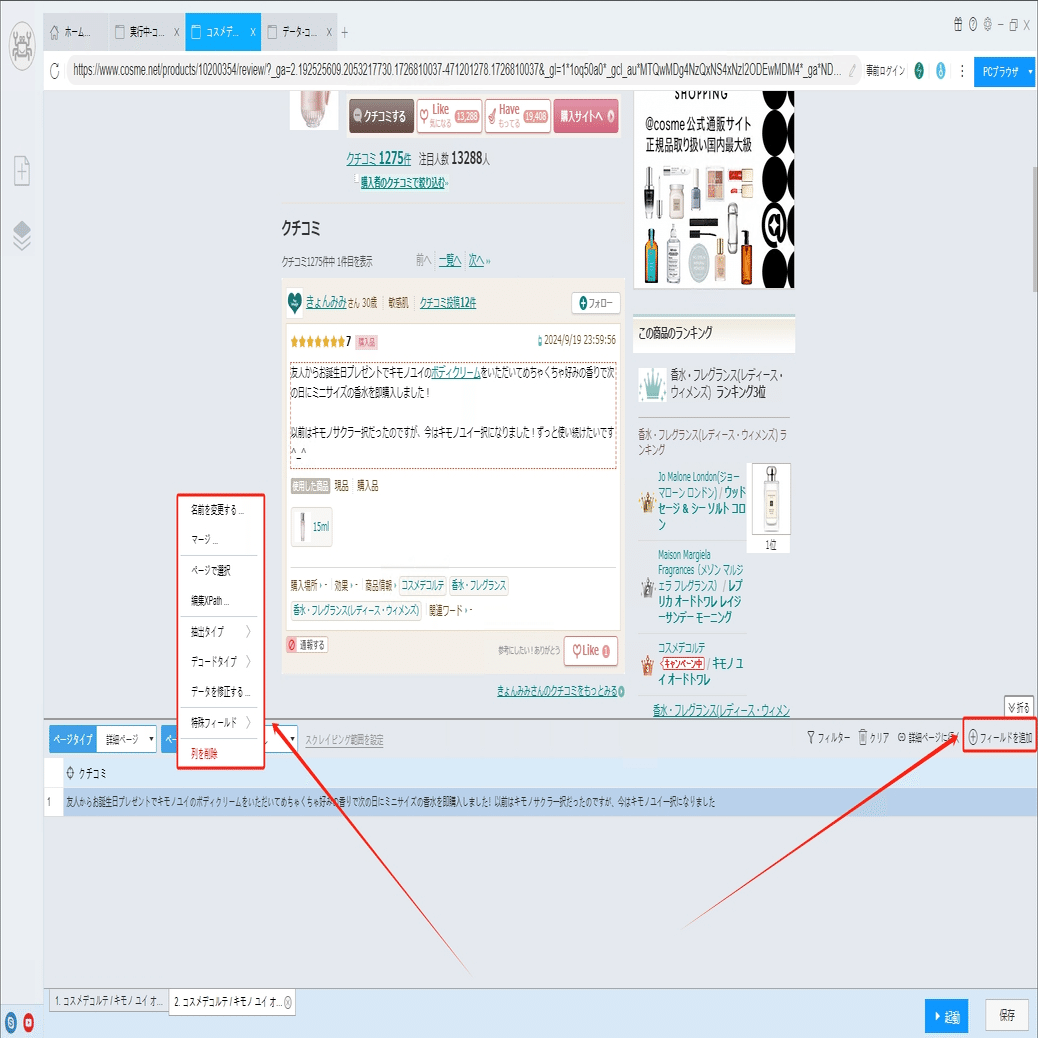Click the Jo Malone perfume bottle thumbnail
Image resolution: width=1038 pixels, height=1038 pixels.
coord(771,498)
